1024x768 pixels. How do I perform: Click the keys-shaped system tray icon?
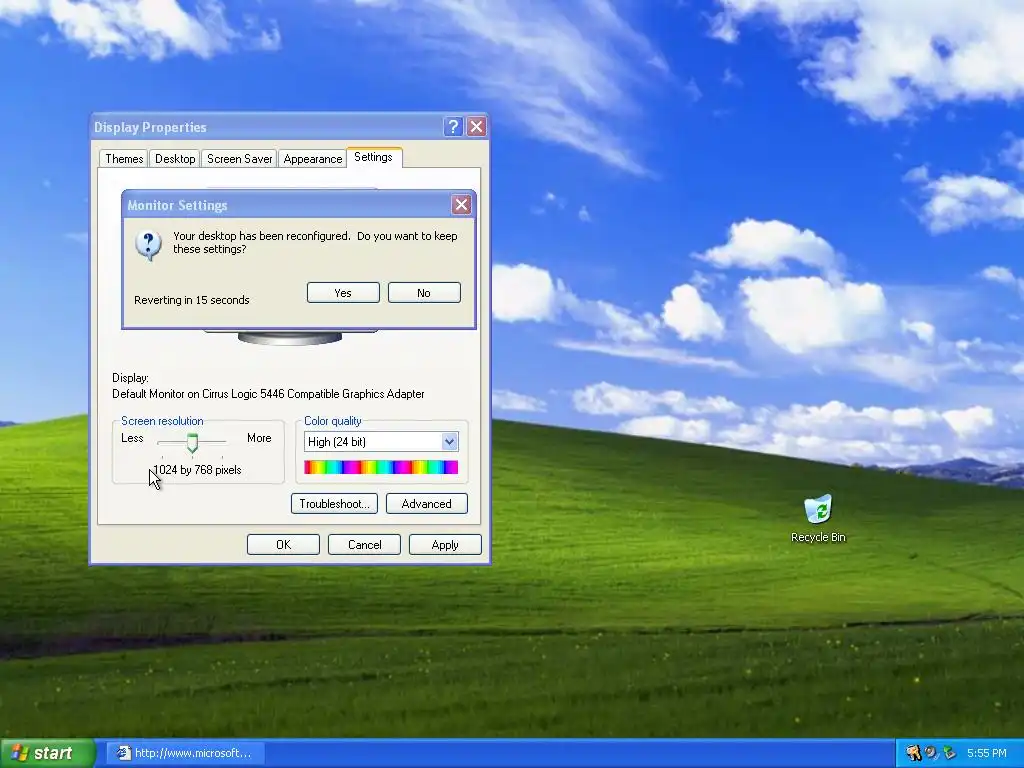pyautogui.click(x=913, y=753)
